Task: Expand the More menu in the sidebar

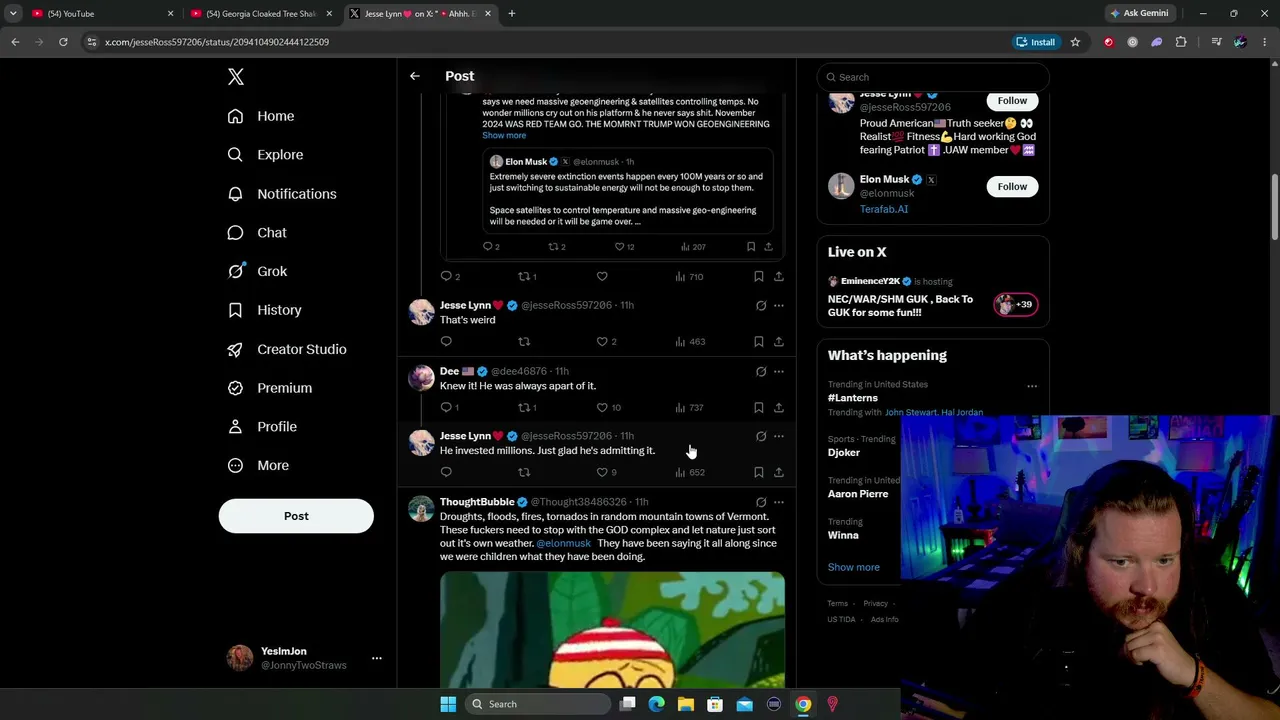Action: tap(258, 466)
